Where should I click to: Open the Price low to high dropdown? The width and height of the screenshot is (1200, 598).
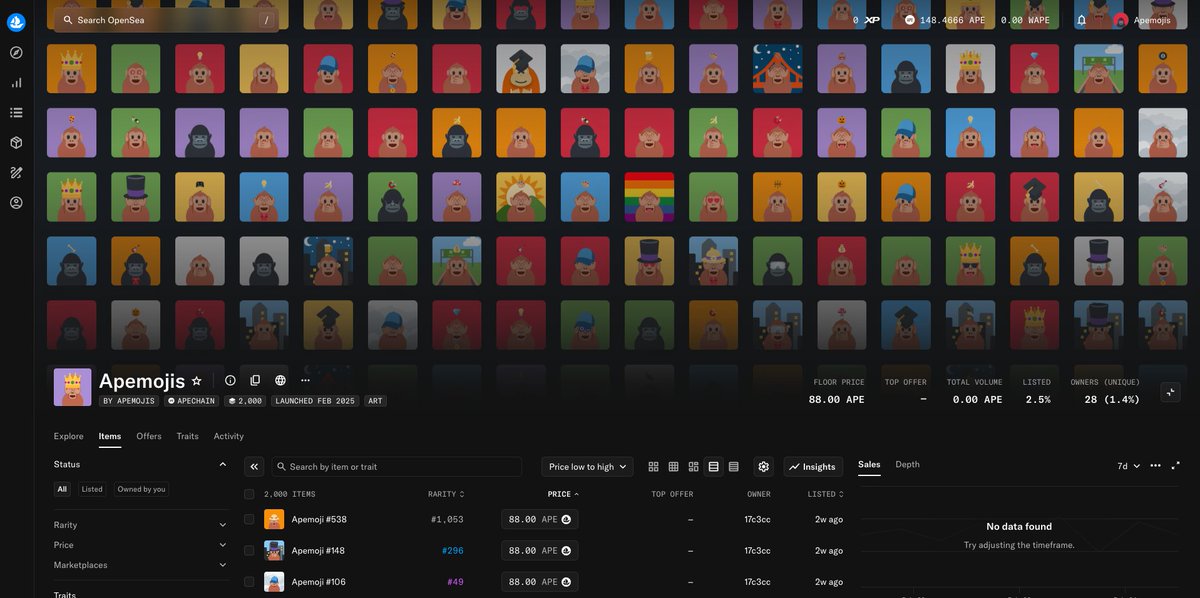coord(588,467)
